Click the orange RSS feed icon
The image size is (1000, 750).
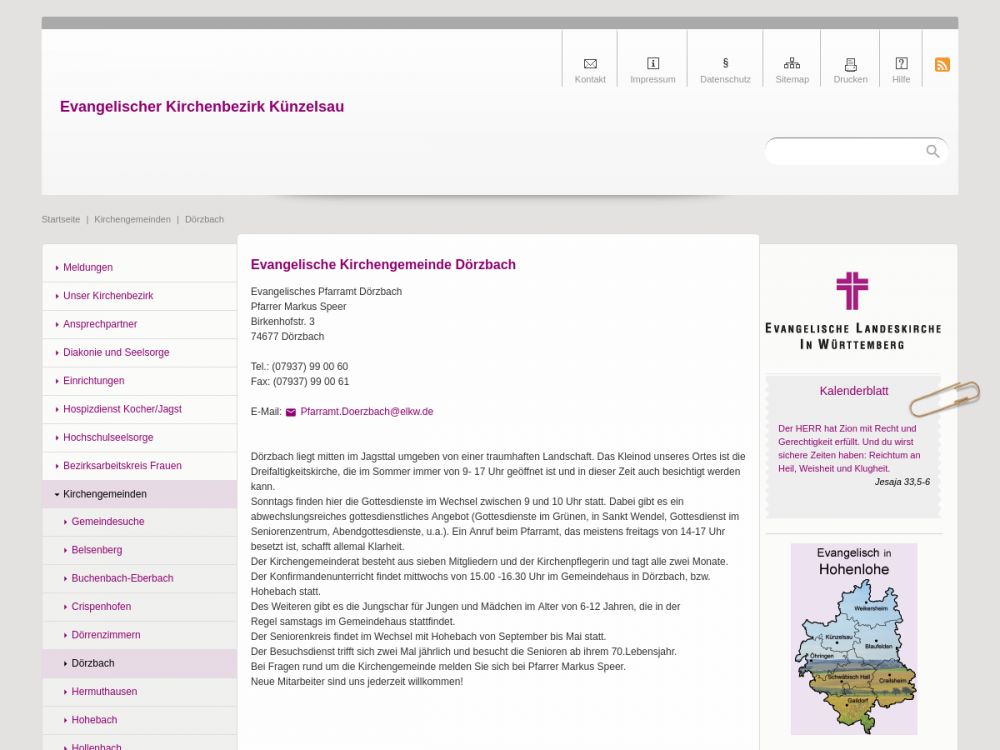pos(942,65)
